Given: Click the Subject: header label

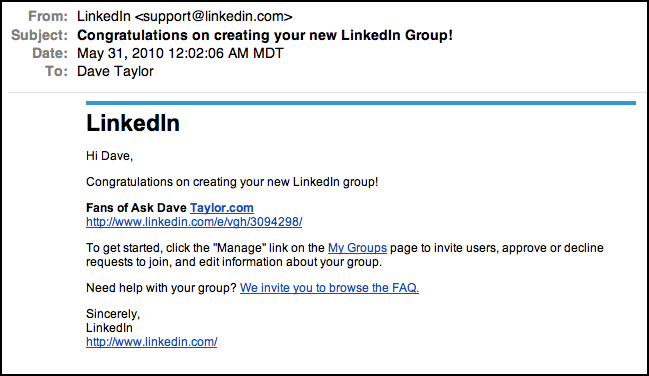Looking at the screenshot, I should pyautogui.click(x=40, y=35).
